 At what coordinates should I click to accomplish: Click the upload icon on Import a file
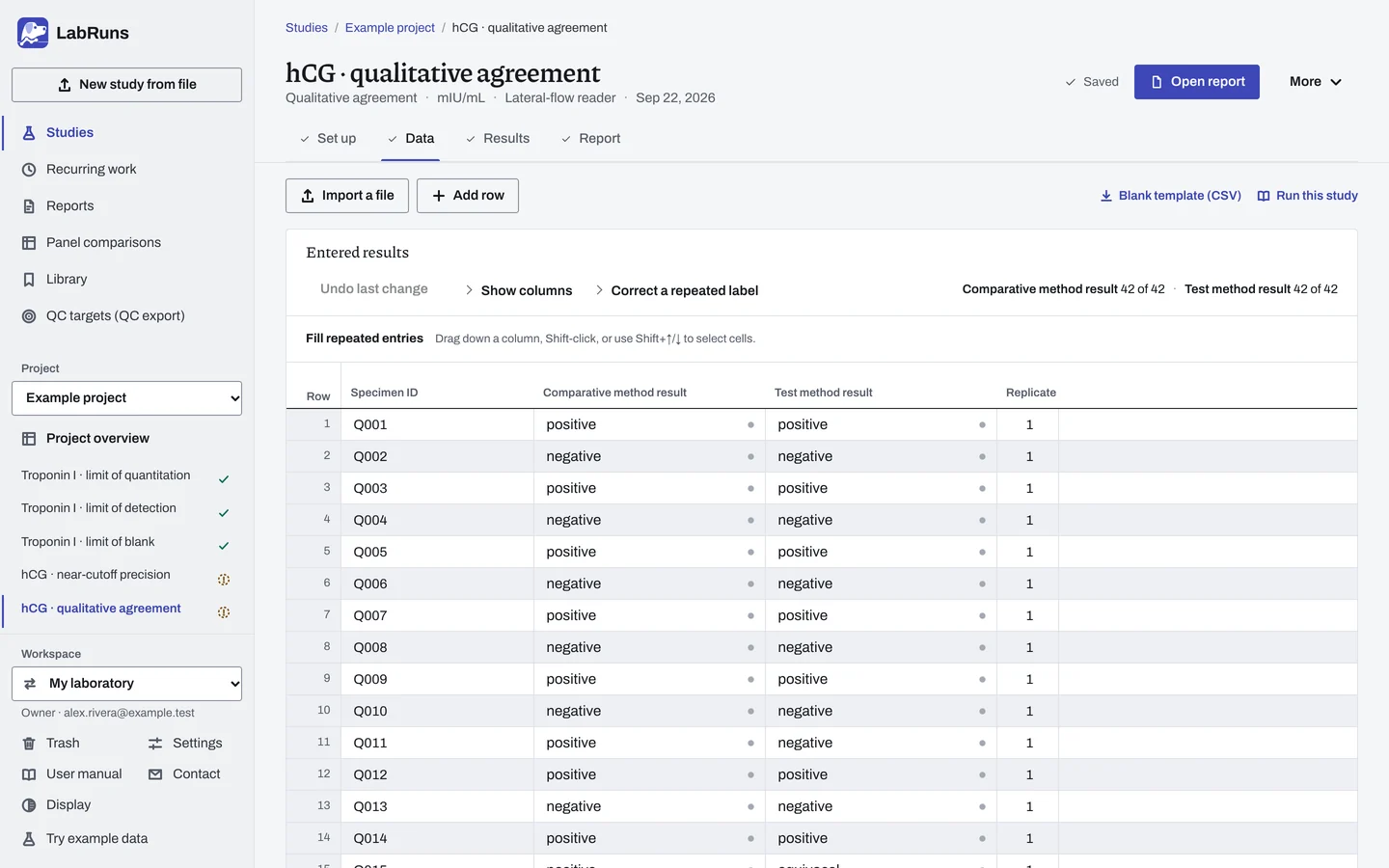click(x=308, y=196)
